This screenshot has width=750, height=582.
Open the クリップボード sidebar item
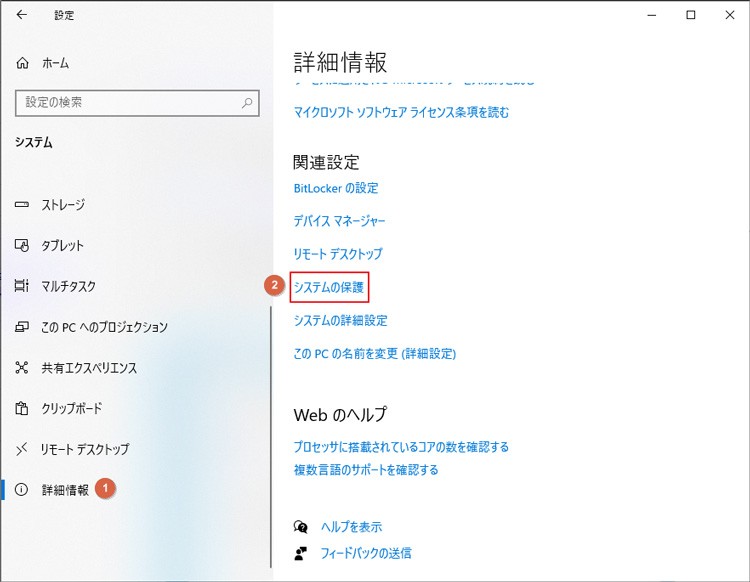coord(71,408)
